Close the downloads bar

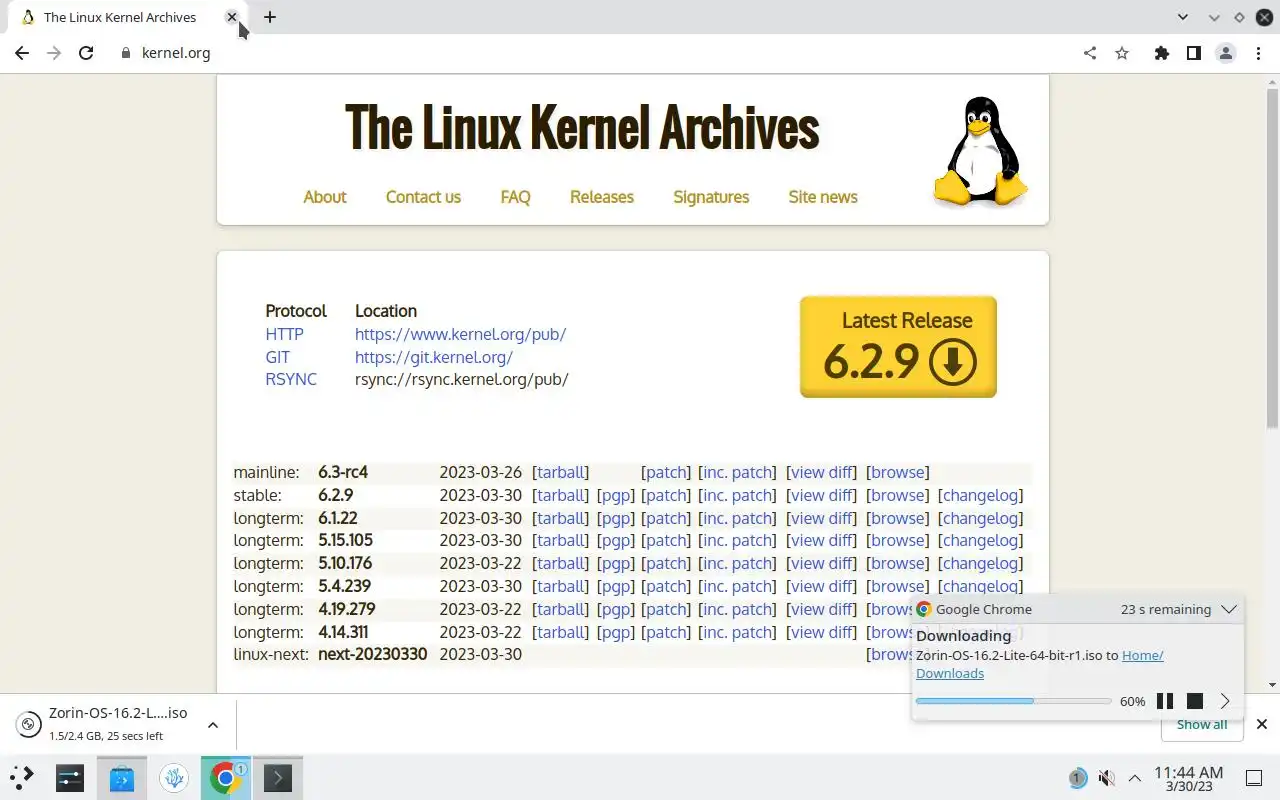[1262, 724]
